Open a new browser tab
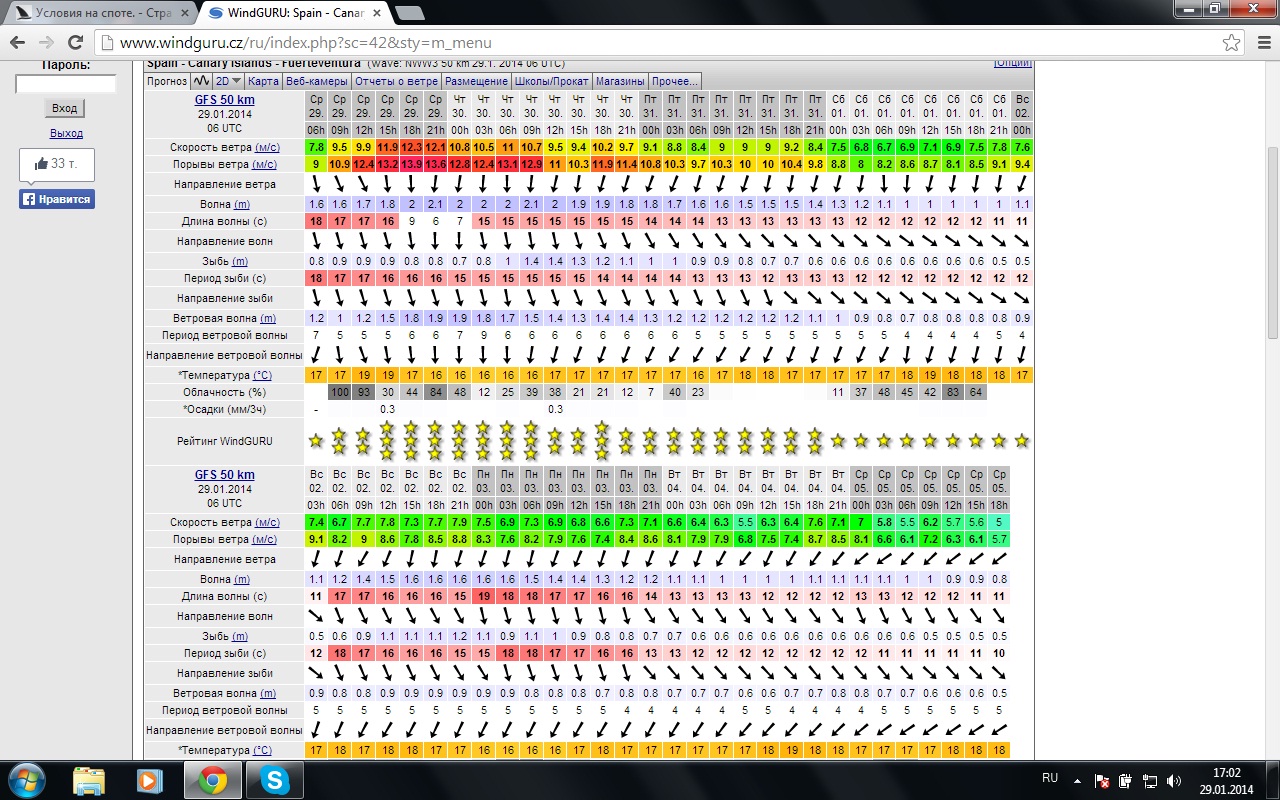Screen dimensions: 1280x800 pyautogui.click(x=409, y=13)
